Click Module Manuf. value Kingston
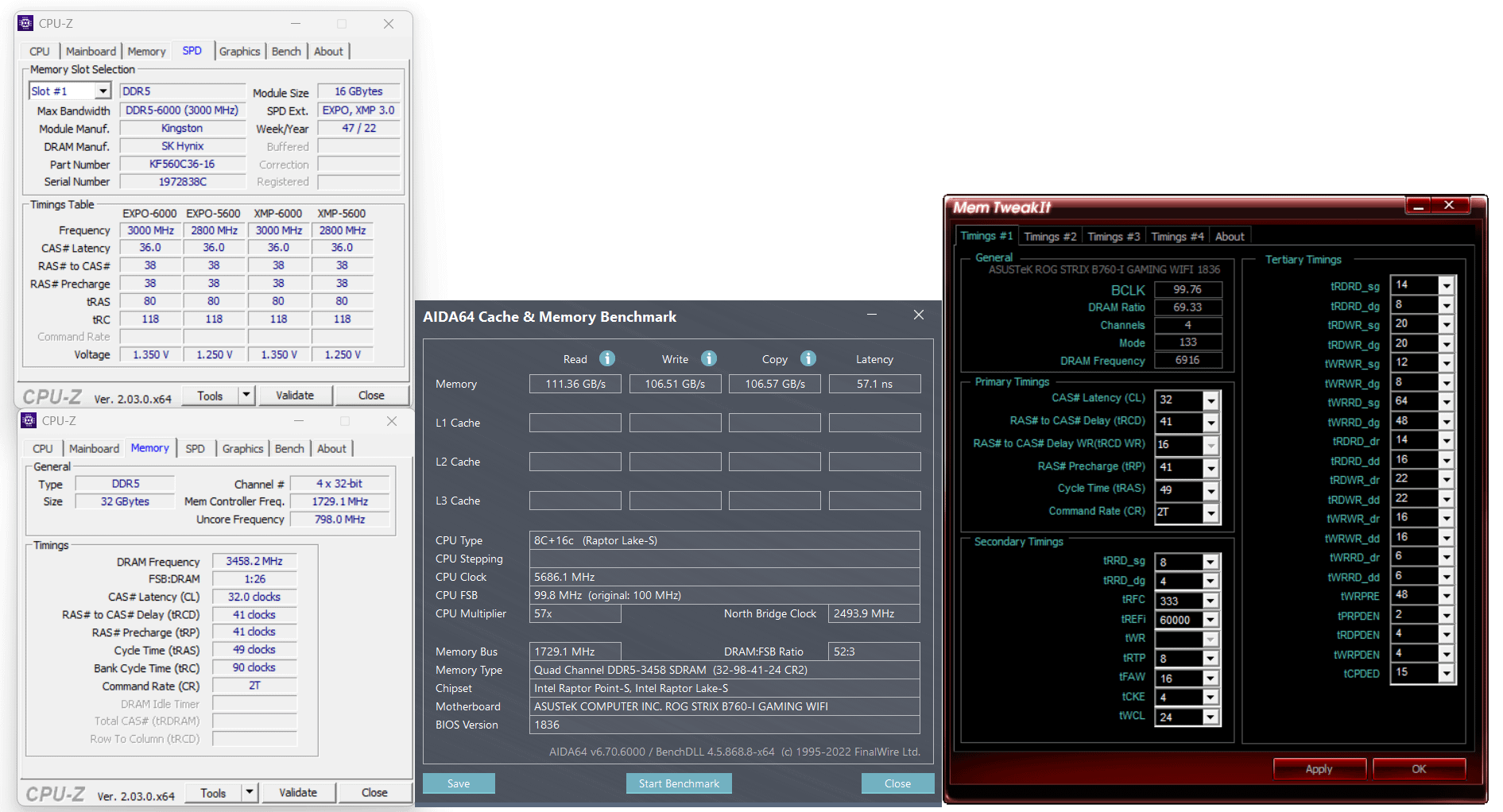The width and height of the screenshot is (1503, 812). pyautogui.click(x=182, y=128)
